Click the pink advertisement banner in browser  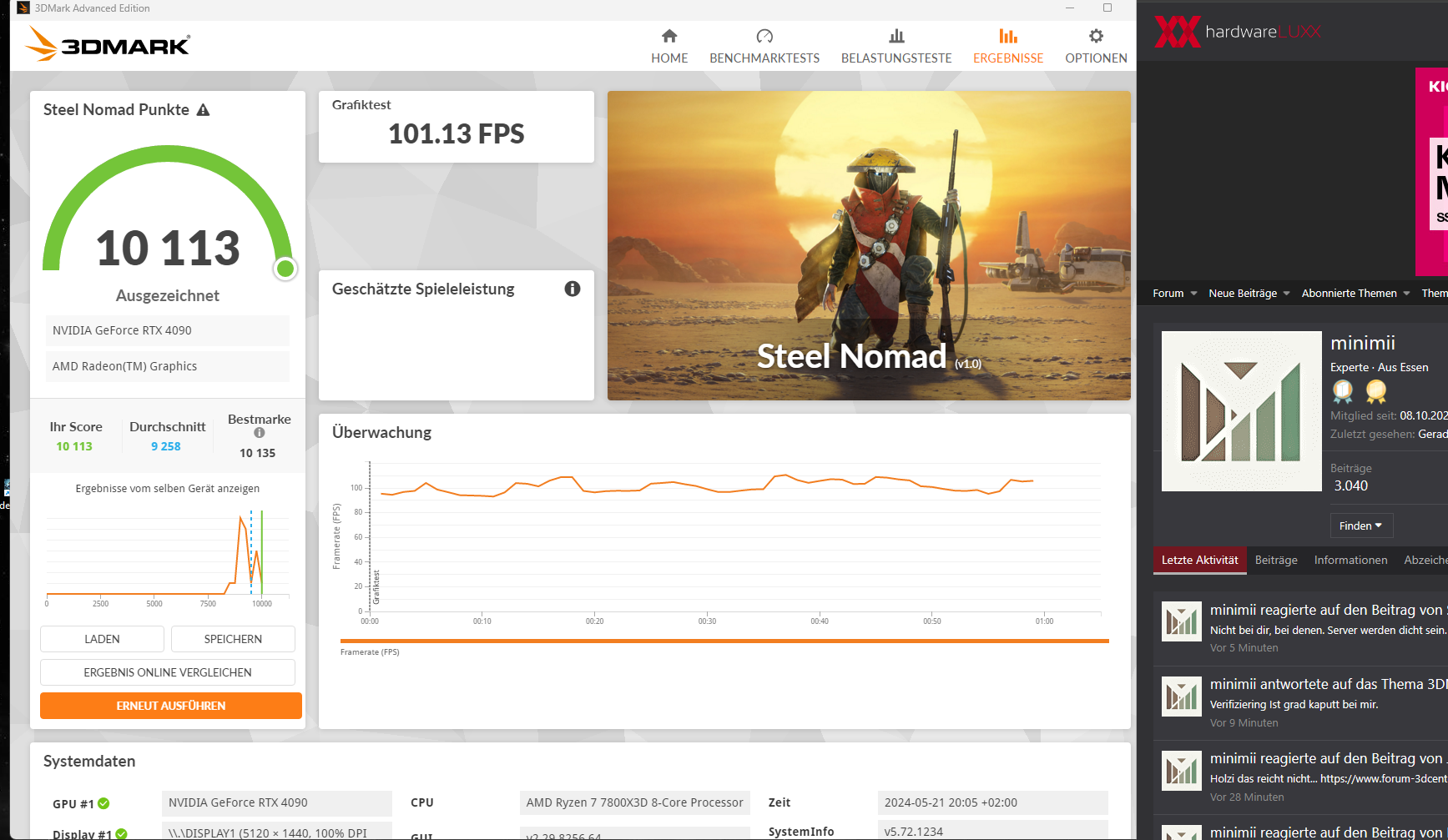[1431, 172]
